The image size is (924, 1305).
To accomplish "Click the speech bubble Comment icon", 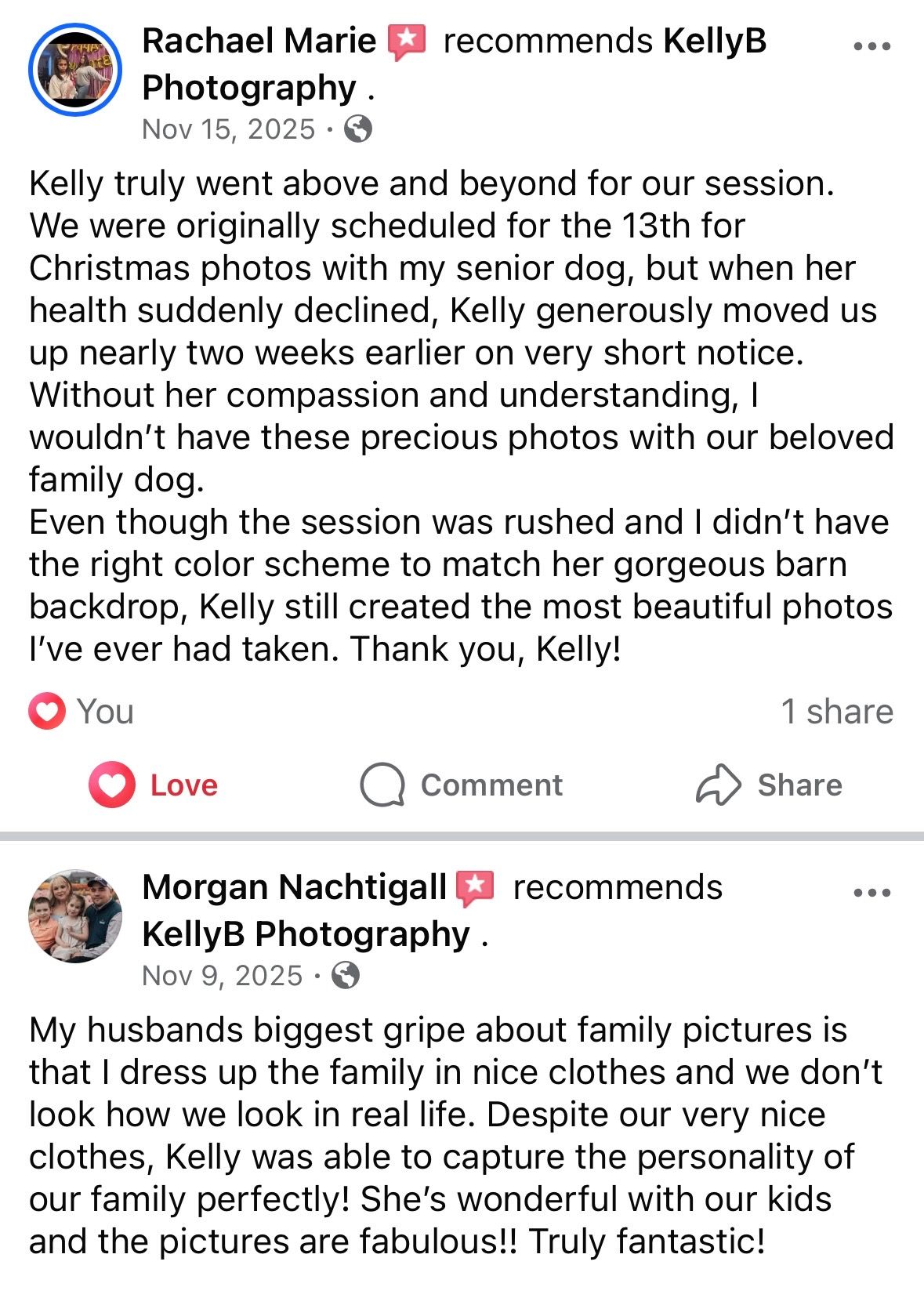I will click(382, 785).
